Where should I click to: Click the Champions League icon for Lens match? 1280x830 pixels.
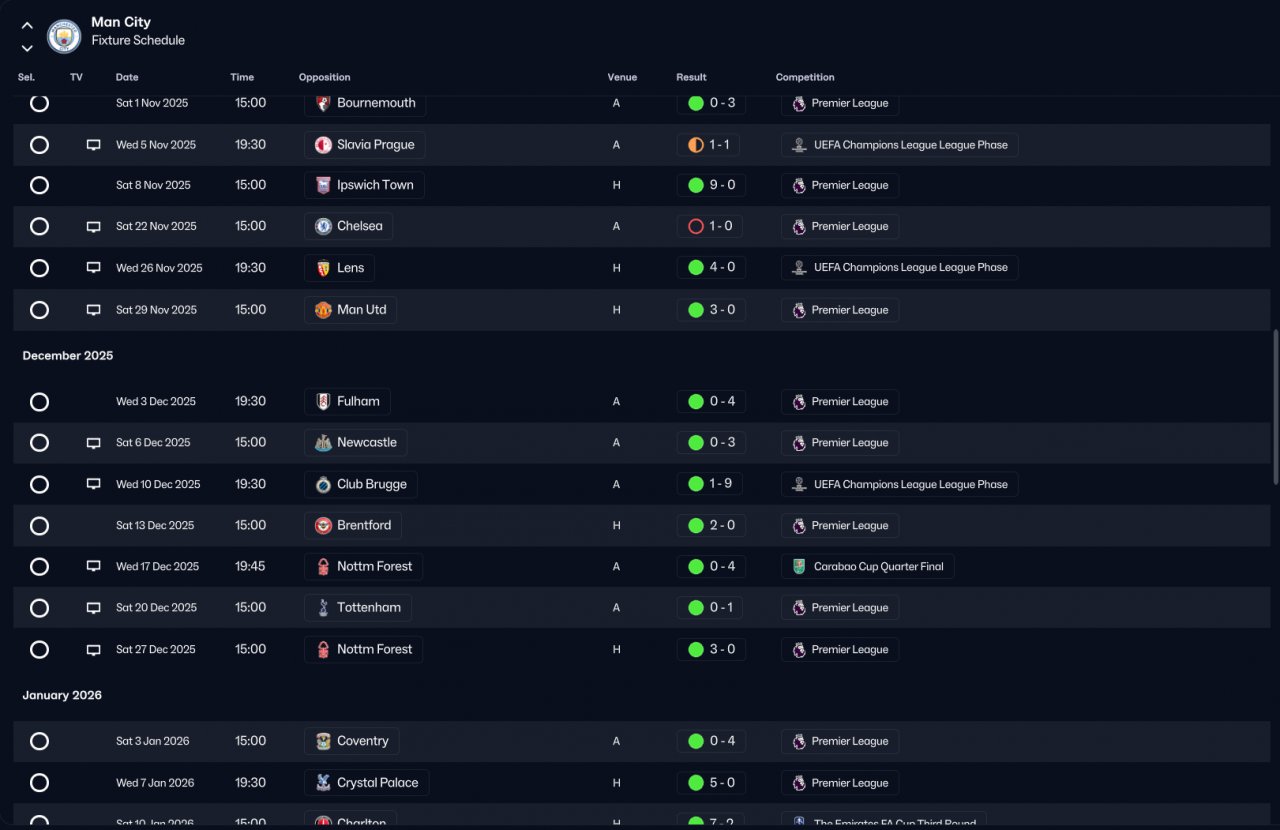pyautogui.click(x=798, y=268)
